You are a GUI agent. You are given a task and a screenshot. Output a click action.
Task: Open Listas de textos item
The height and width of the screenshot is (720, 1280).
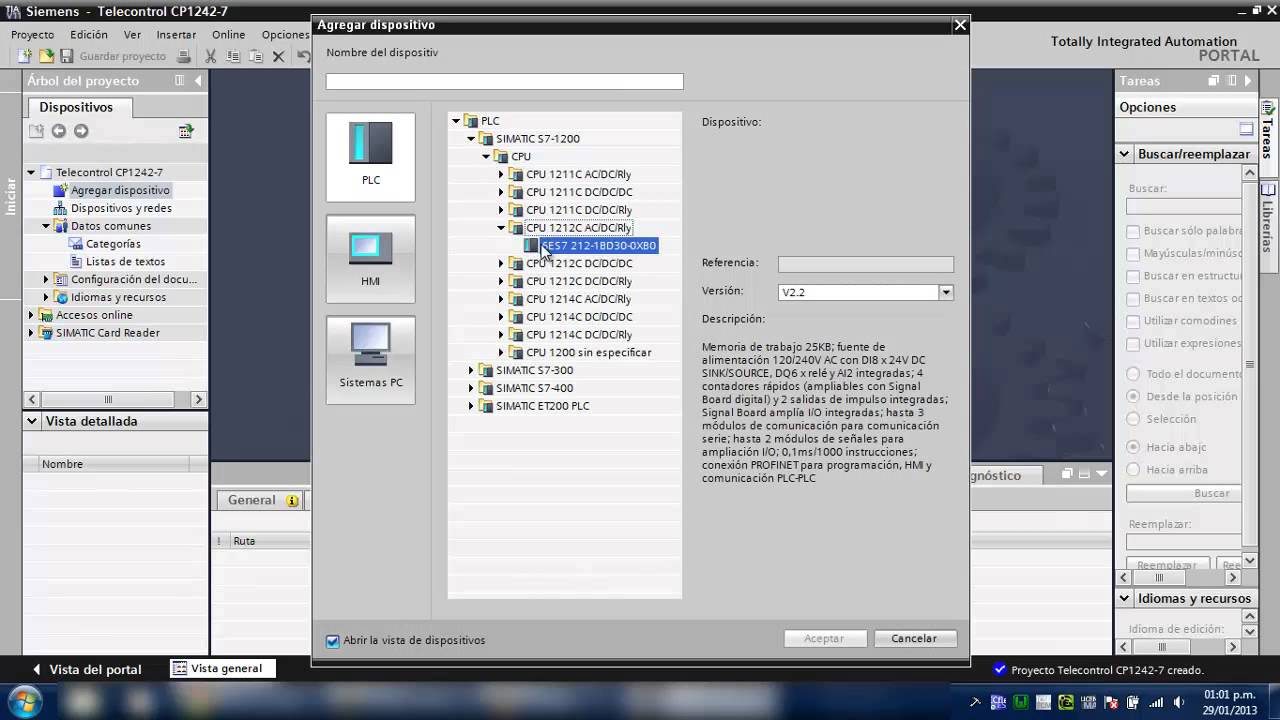(x=125, y=262)
